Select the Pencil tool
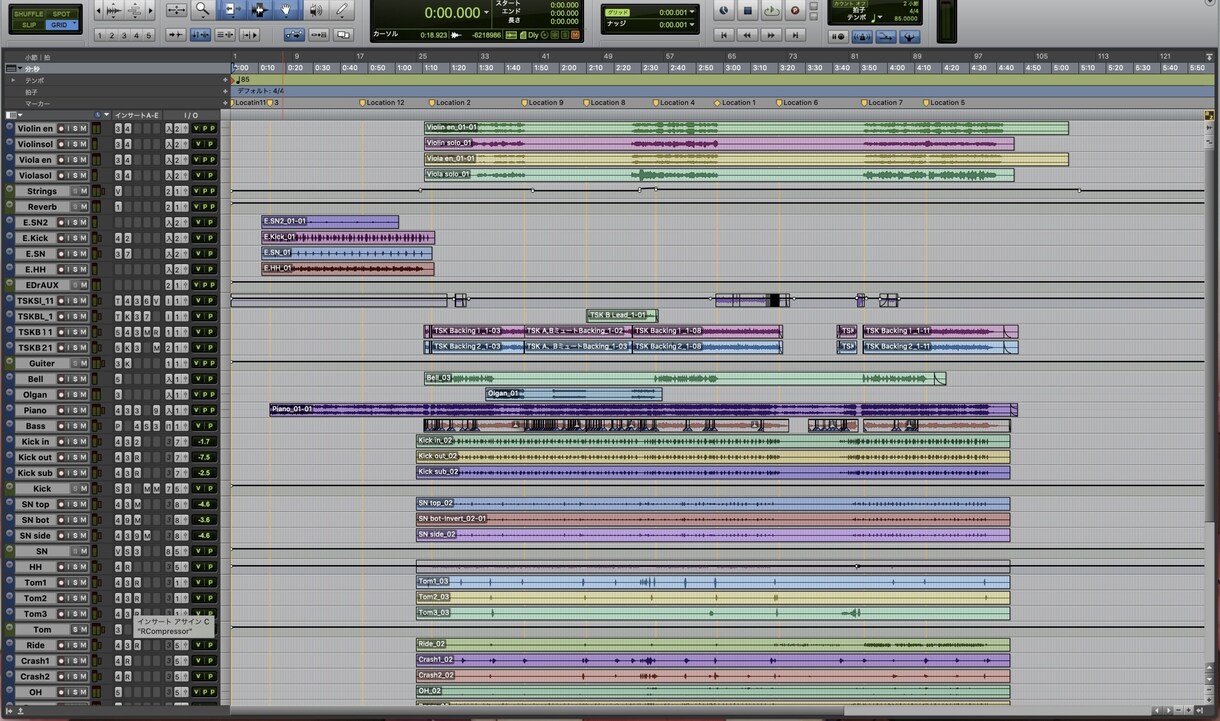Image resolution: width=1220 pixels, height=721 pixels. (342, 10)
